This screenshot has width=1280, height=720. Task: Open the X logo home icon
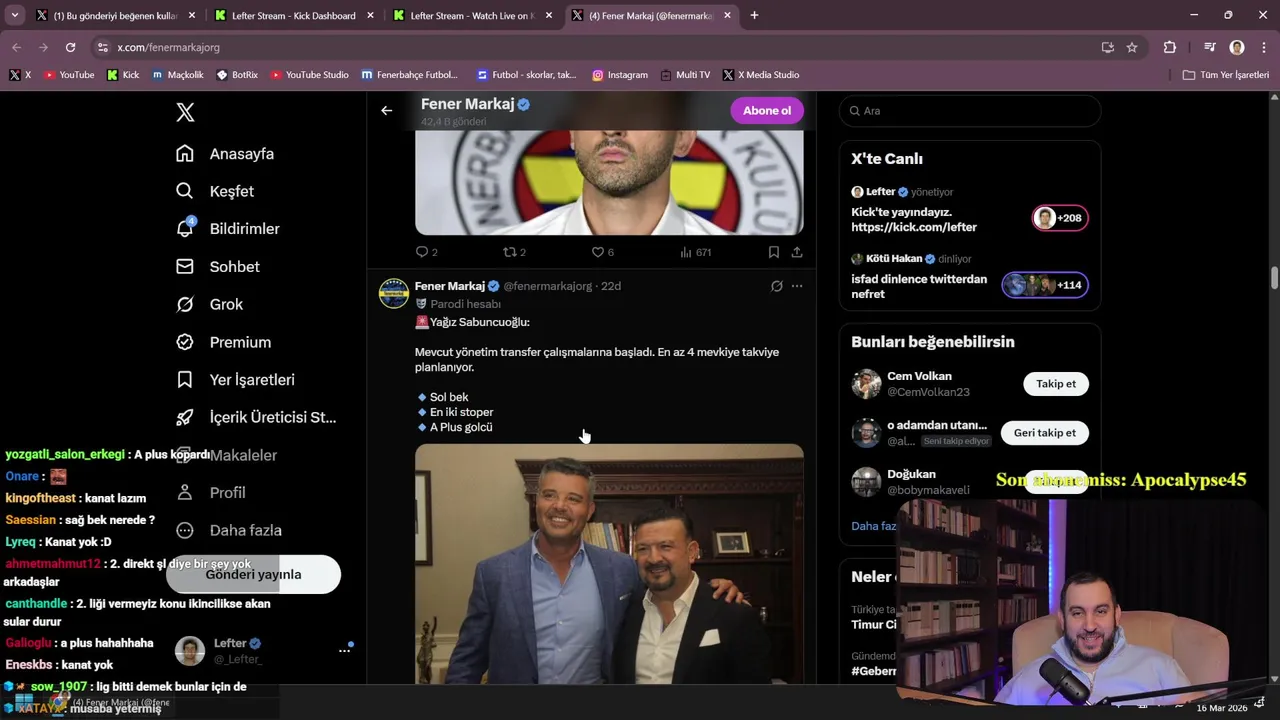(x=185, y=112)
